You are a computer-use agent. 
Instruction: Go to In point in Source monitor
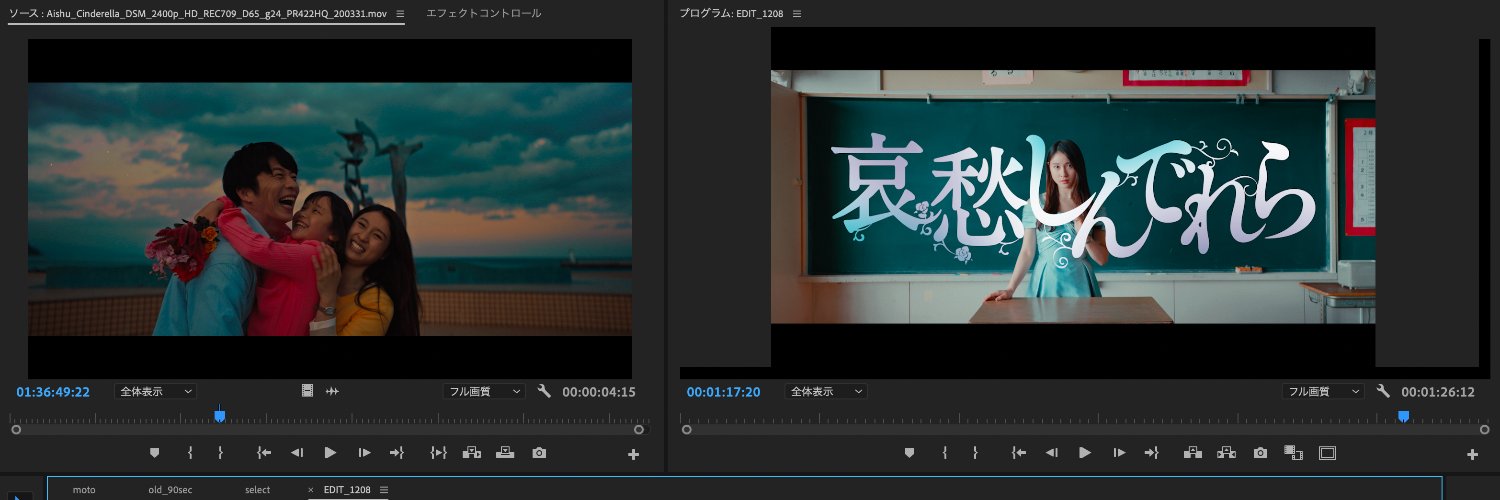point(264,453)
